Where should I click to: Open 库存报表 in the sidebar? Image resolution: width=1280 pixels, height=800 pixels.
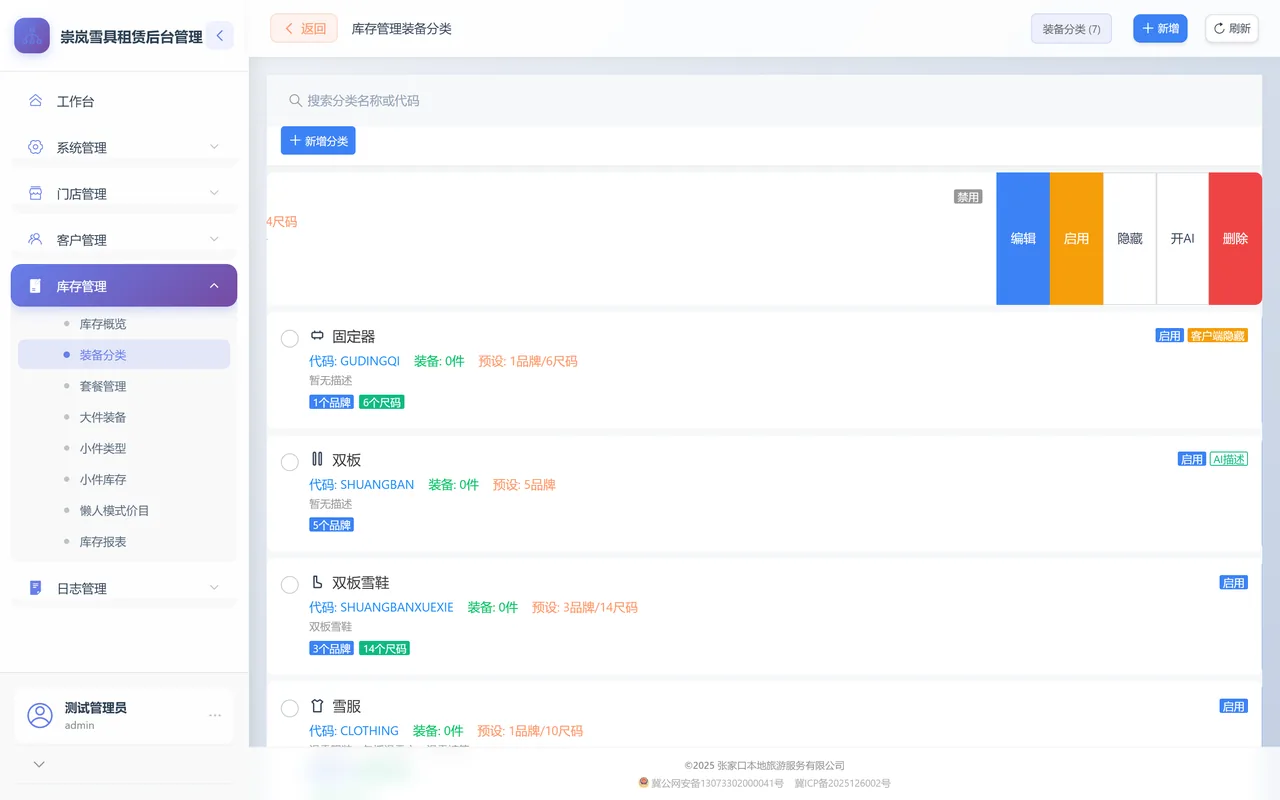pyautogui.click(x=124, y=541)
